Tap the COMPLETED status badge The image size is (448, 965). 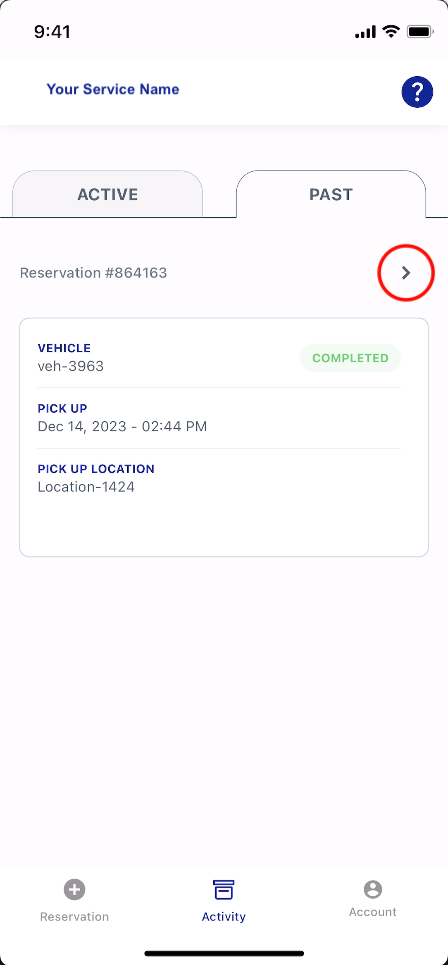click(x=350, y=358)
